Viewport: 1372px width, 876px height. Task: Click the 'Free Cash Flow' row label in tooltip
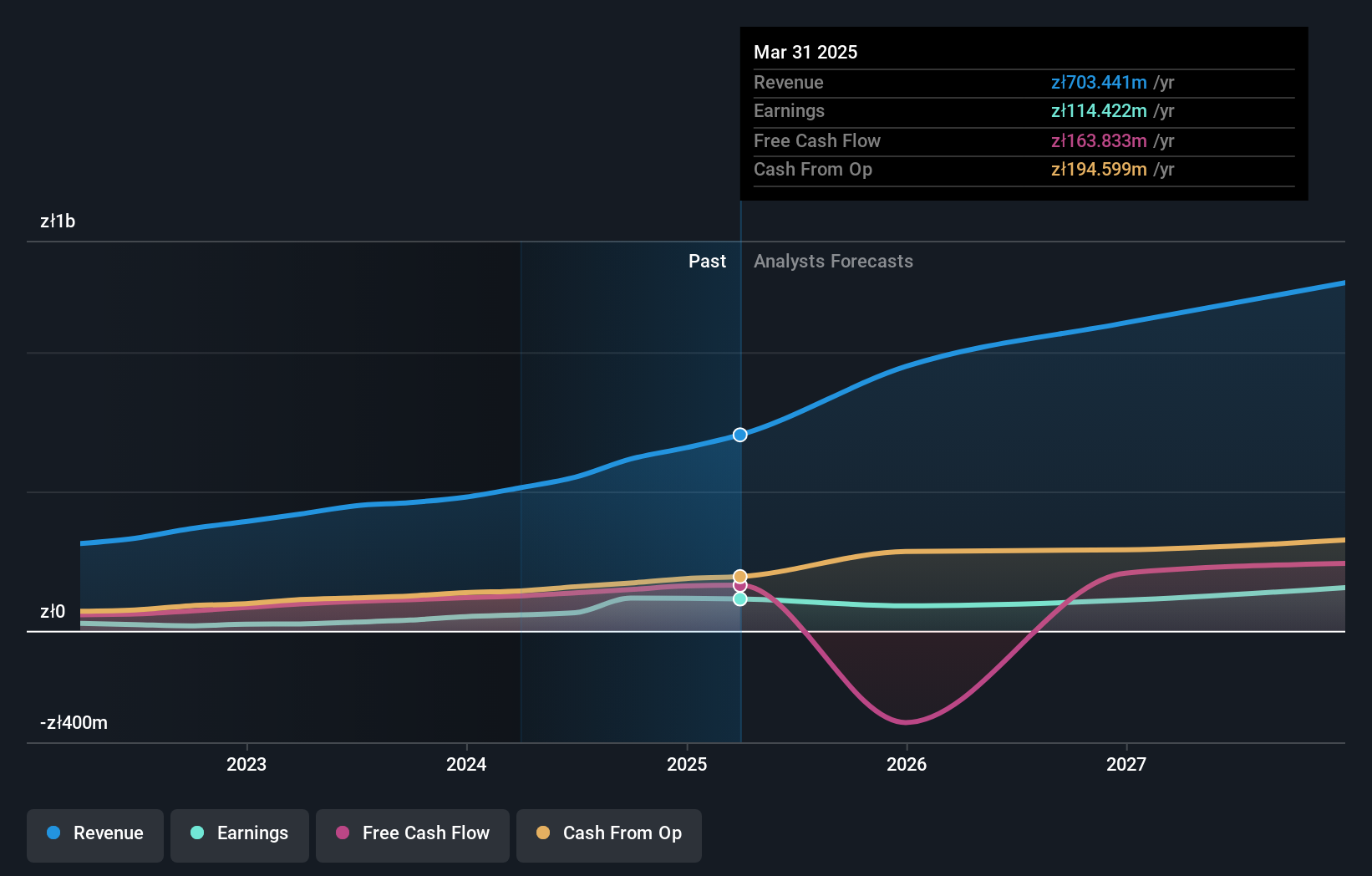point(817,140)
